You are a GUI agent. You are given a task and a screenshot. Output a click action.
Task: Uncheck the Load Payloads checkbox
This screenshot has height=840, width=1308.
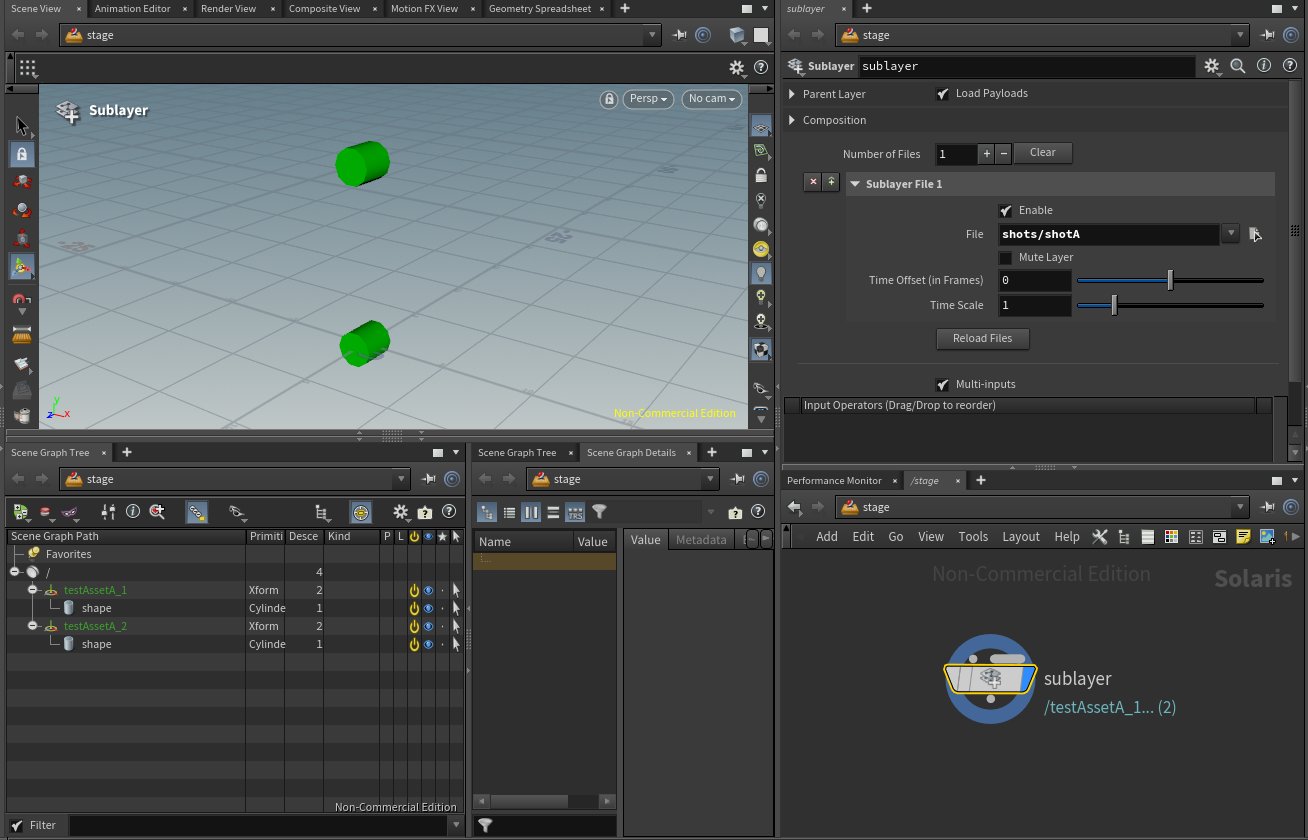pyautogui.click(x=942, y=93)
